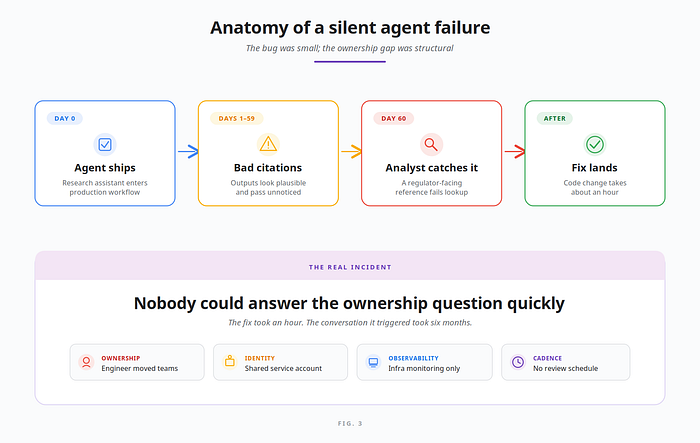This screenshot has width=700, height=443.
Task: Click the green checkmark icon above Fix lands
Action: click(595, 144)
